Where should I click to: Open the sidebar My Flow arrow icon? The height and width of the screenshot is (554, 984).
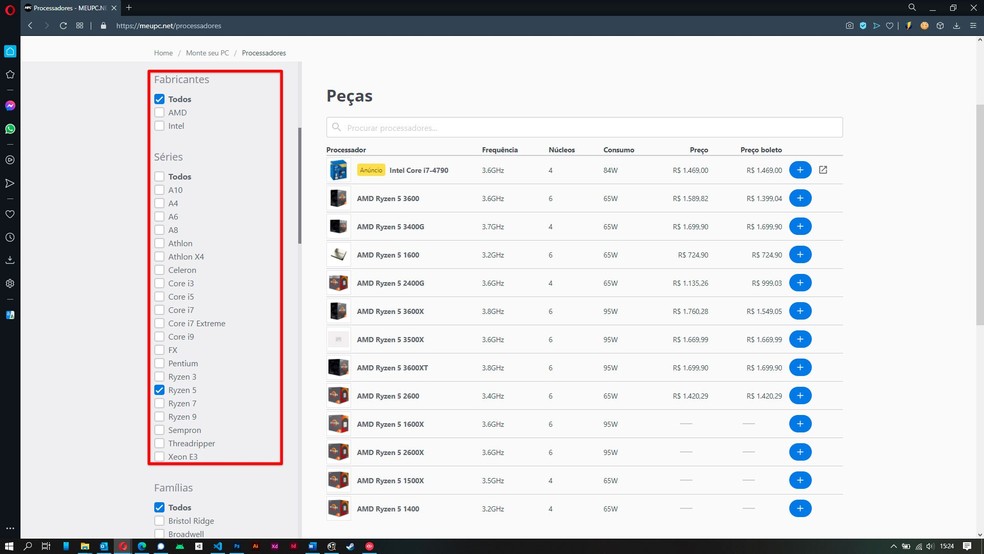[10, 183]
